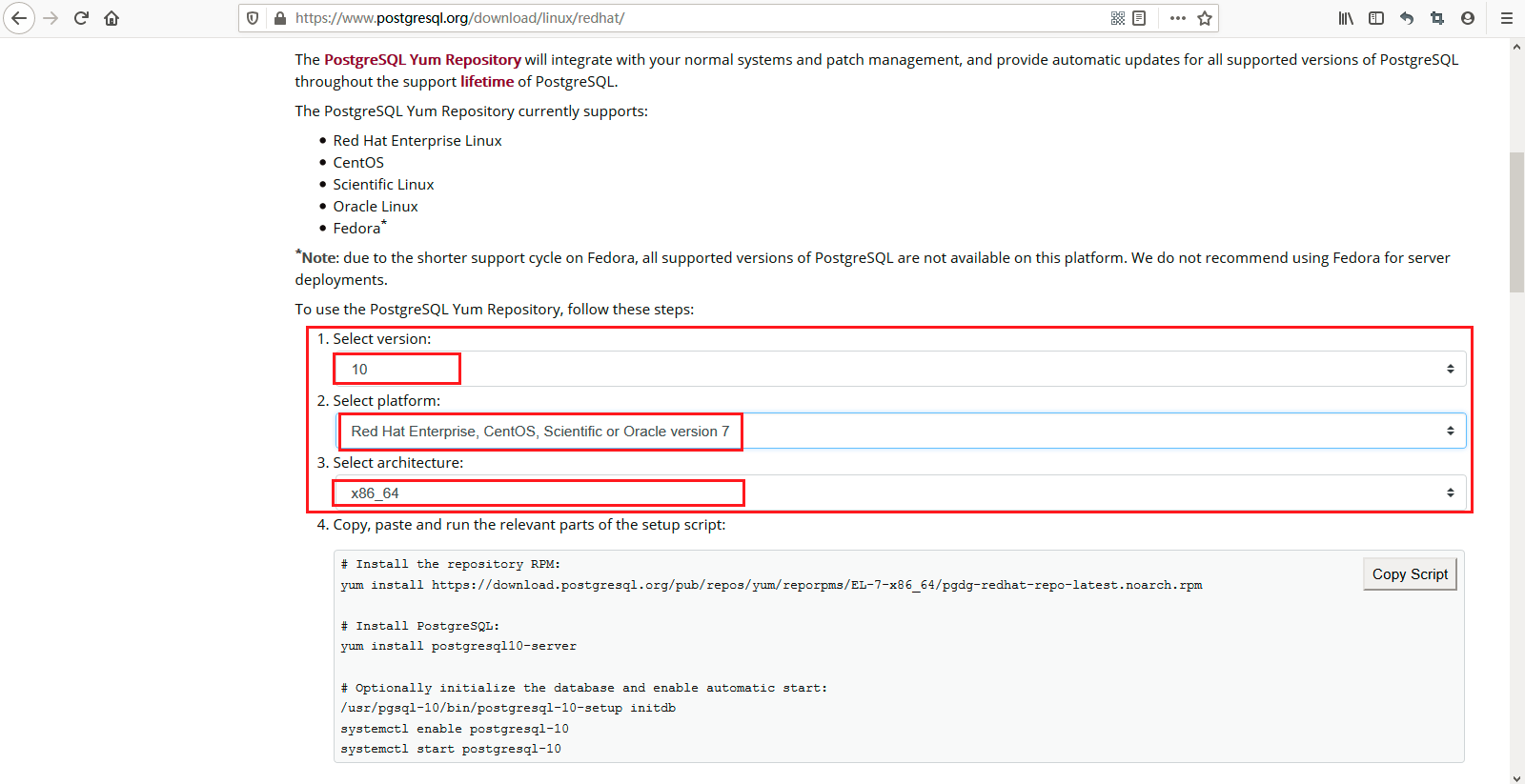The image size is (1525, 784).
Task: Open the browser home page
Action: tap(112, 18)
